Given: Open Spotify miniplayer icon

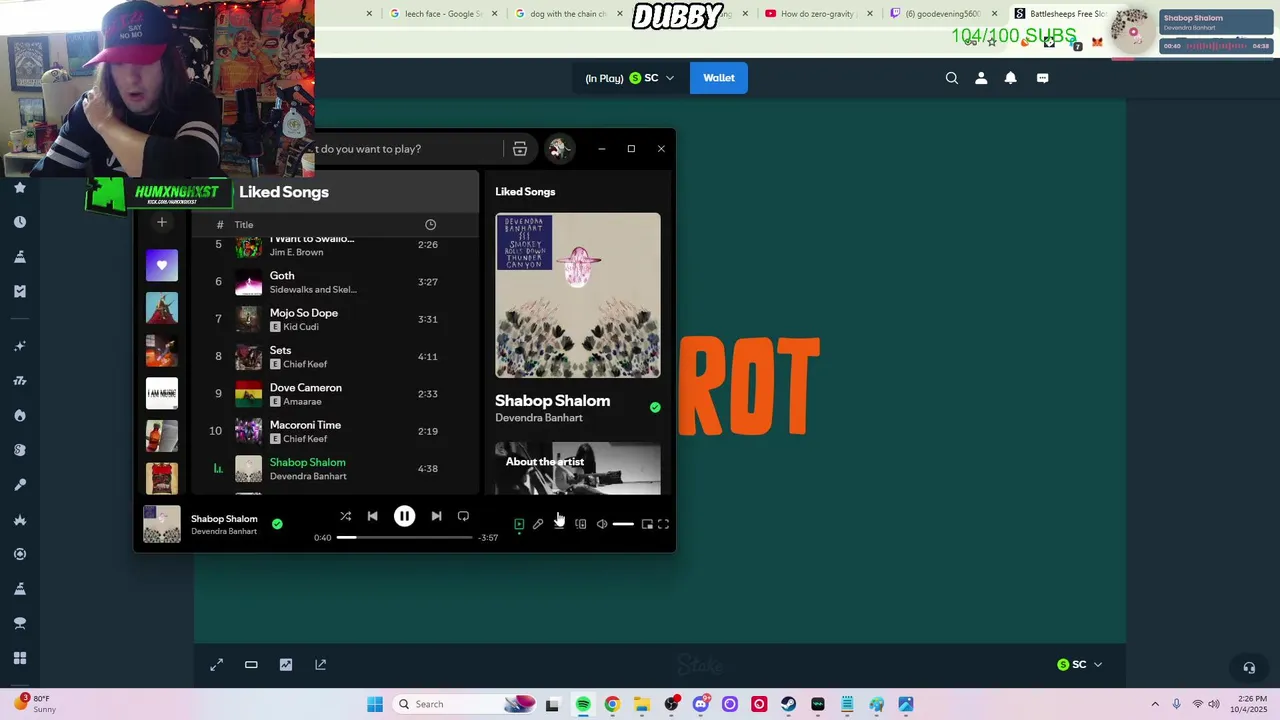Looking at the screenshot, I should tap(647, 524).
